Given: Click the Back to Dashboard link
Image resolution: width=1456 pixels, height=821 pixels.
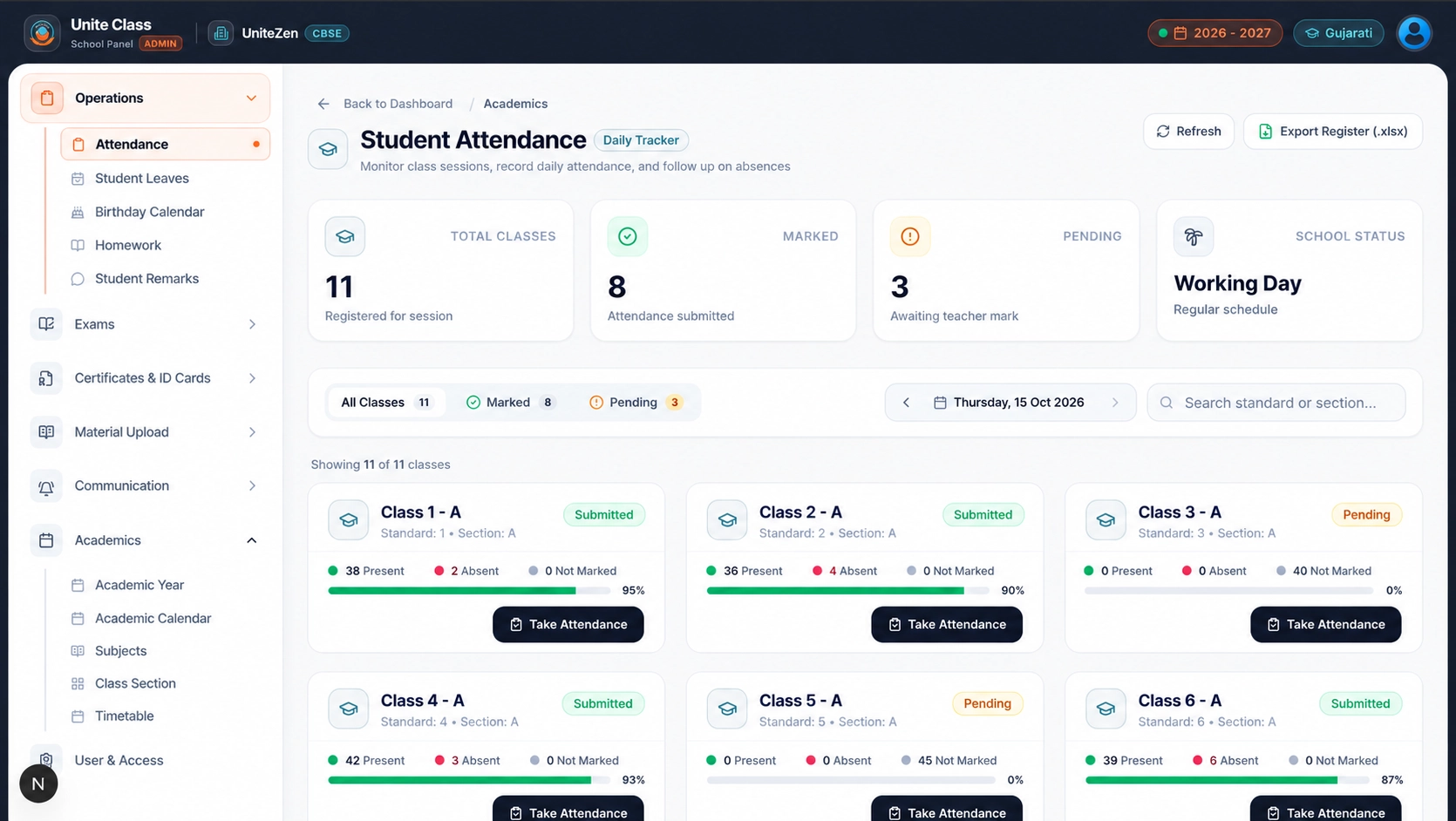Looking at the screenshot, I should coord(398,104).
